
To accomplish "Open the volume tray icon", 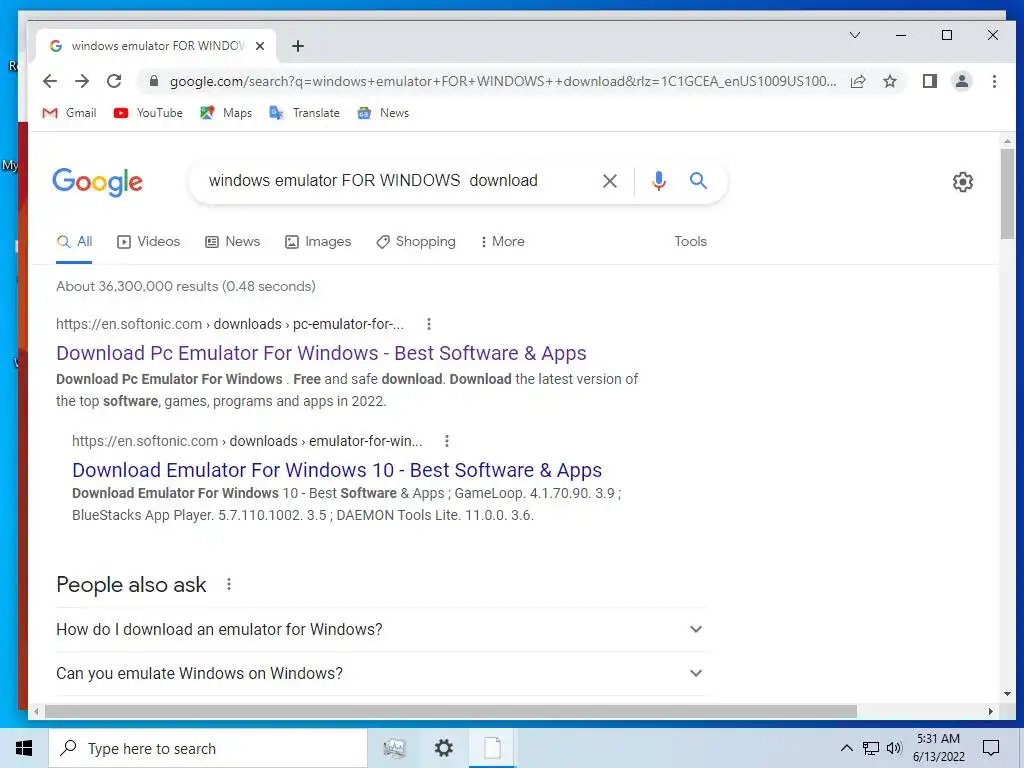I will (x=894, y=748).
